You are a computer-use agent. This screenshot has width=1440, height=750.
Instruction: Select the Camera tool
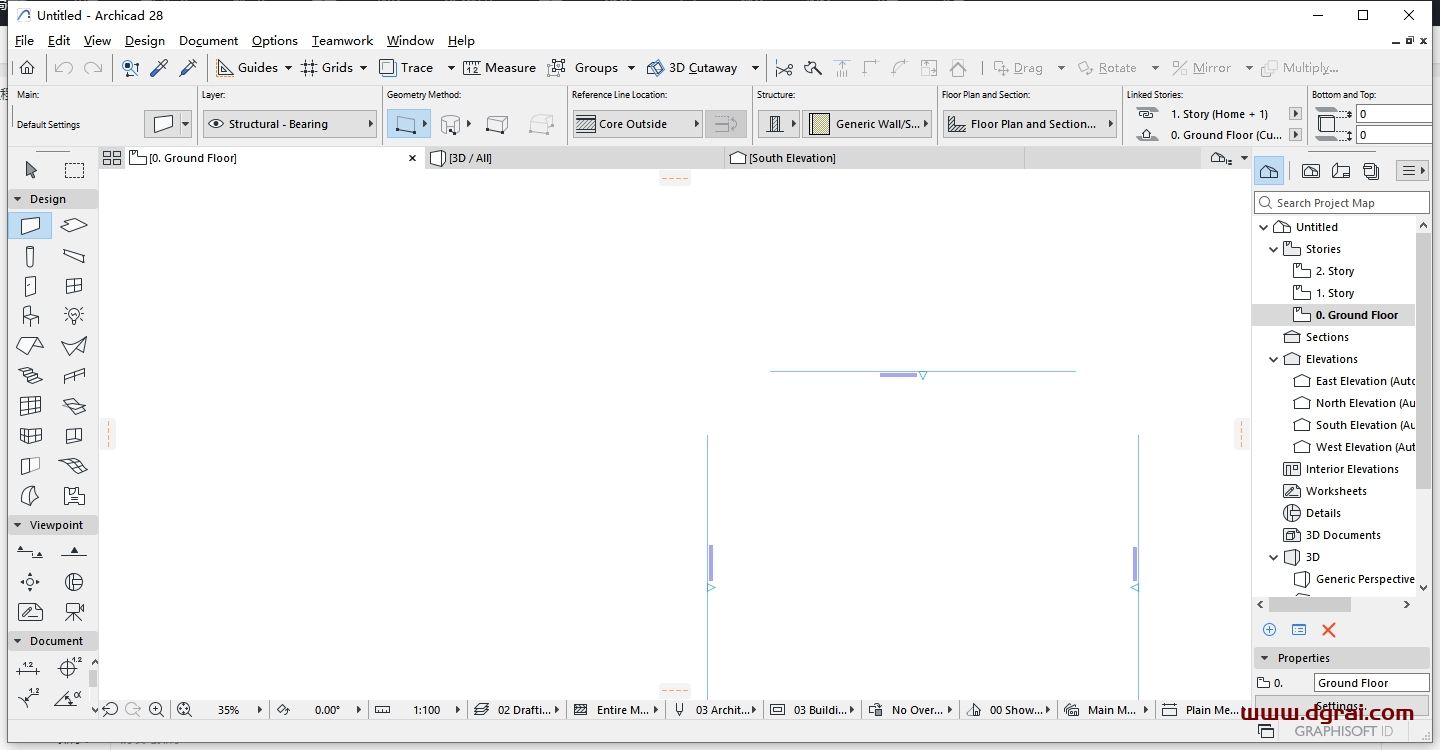click(x=74, y=612)
